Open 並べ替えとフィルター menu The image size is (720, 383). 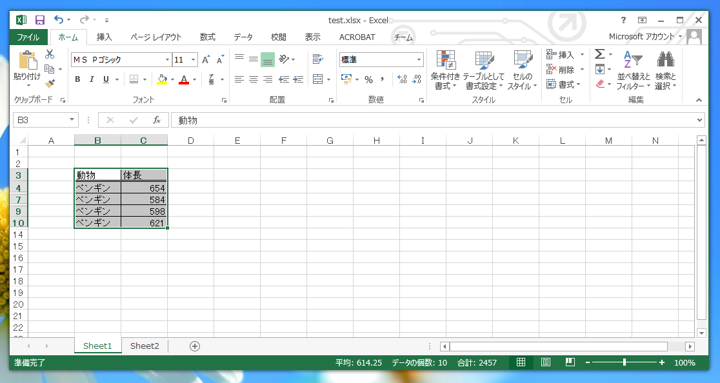pyautogui.click(x=633, y=70)
